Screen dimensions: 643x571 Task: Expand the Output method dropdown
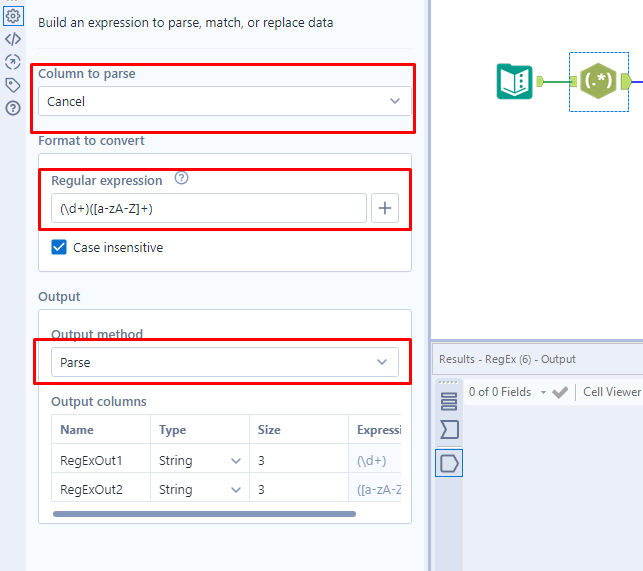225,362
